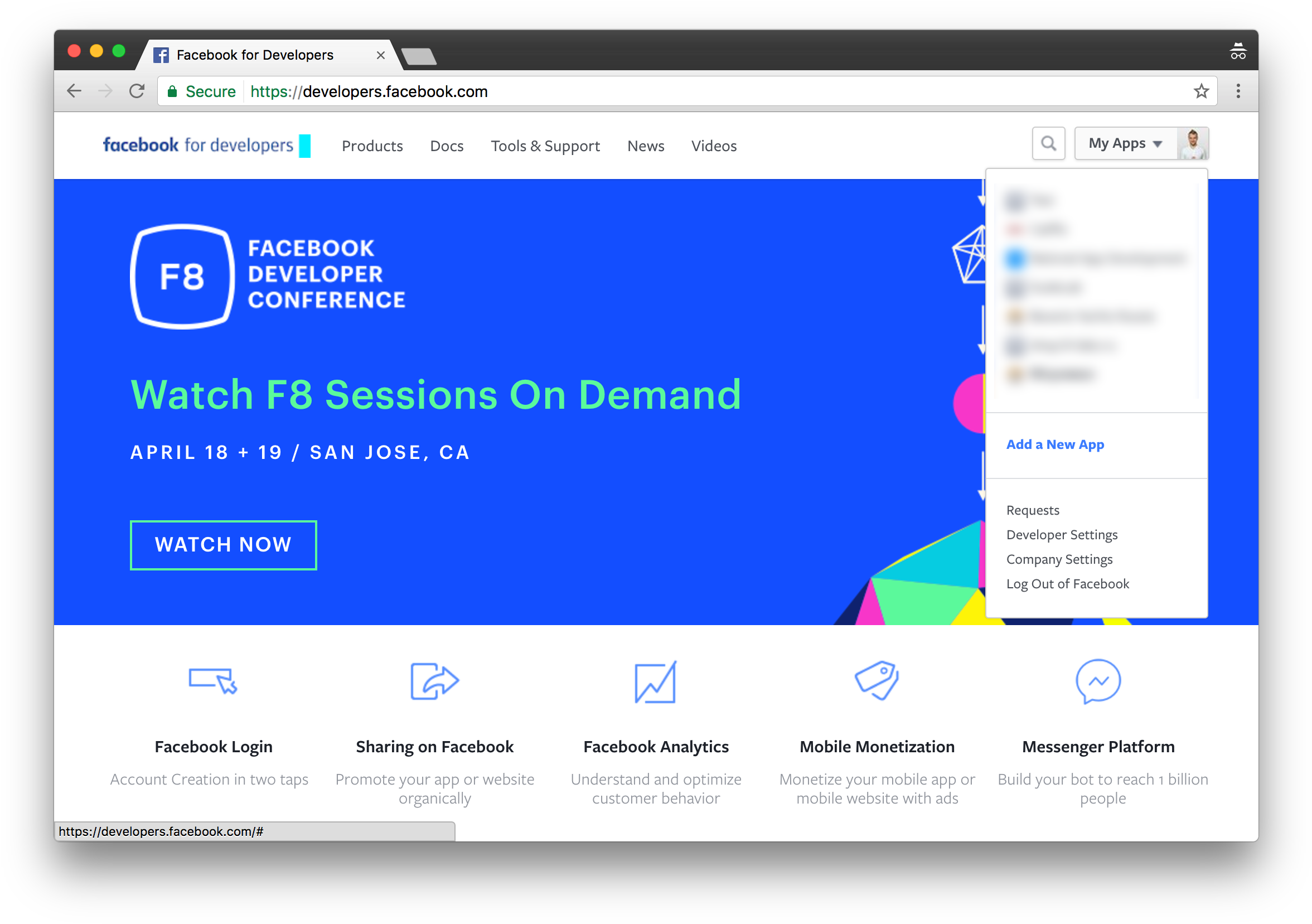Open Developer Settings
The image size is (1312, 924).
click(1062, 534)
